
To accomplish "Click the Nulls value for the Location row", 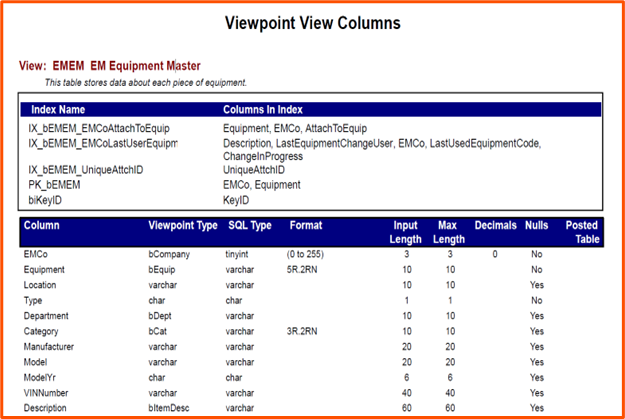I will click(x=537, y=285).
